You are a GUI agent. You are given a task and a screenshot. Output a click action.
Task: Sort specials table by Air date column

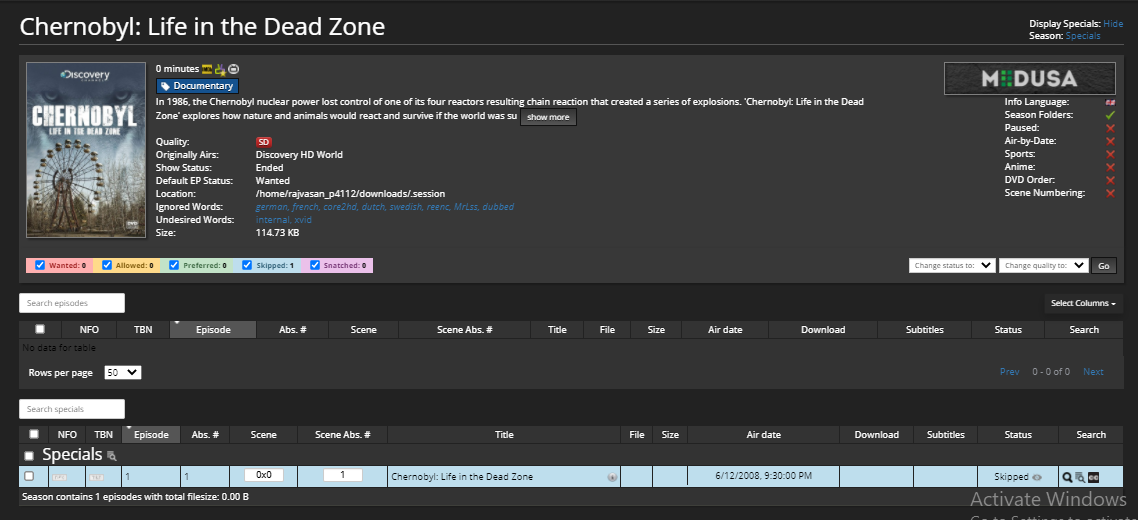coord(763,435)
